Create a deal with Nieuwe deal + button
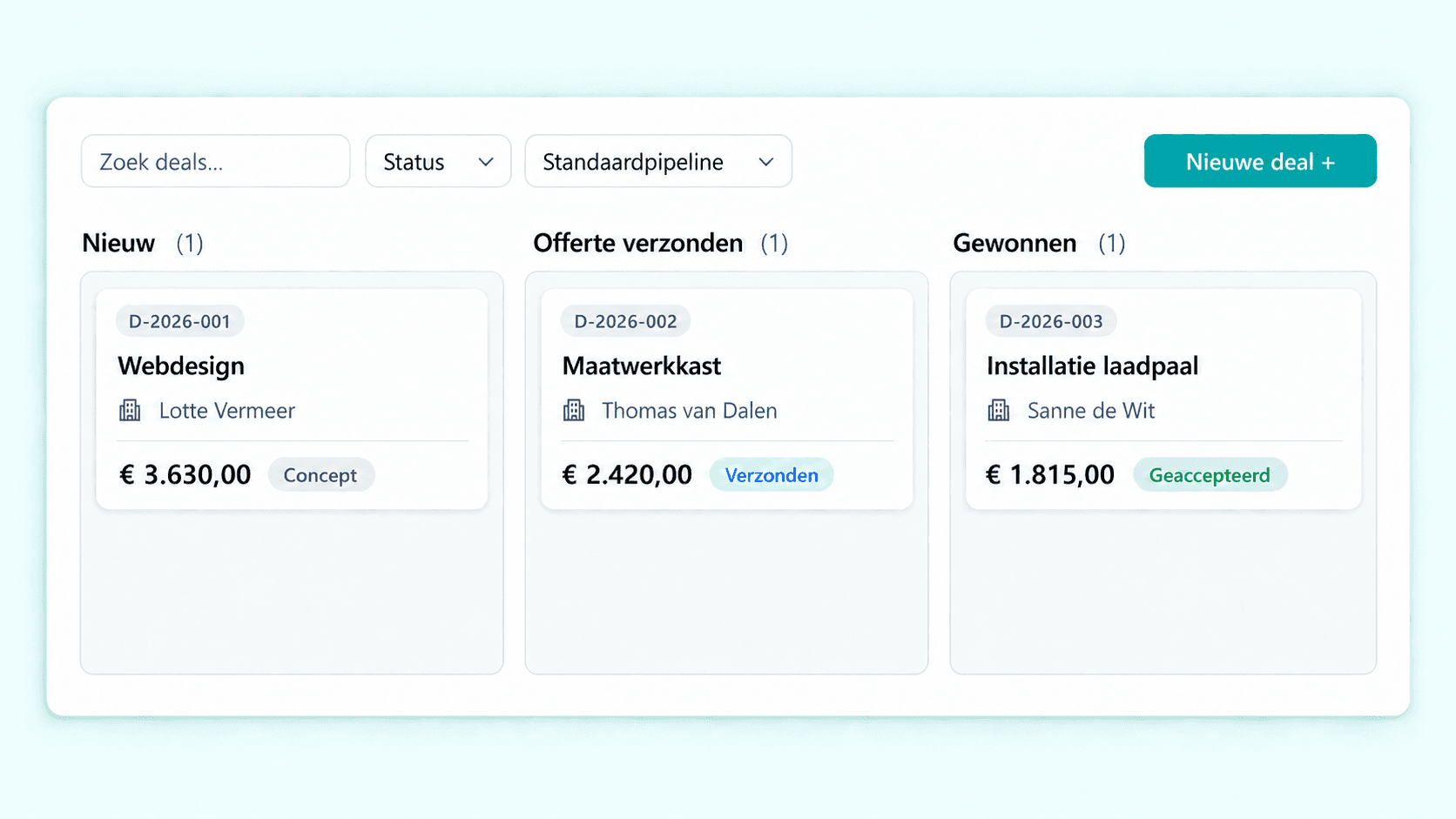Screen dimensions: 1456x819 tap(1260, 161)
